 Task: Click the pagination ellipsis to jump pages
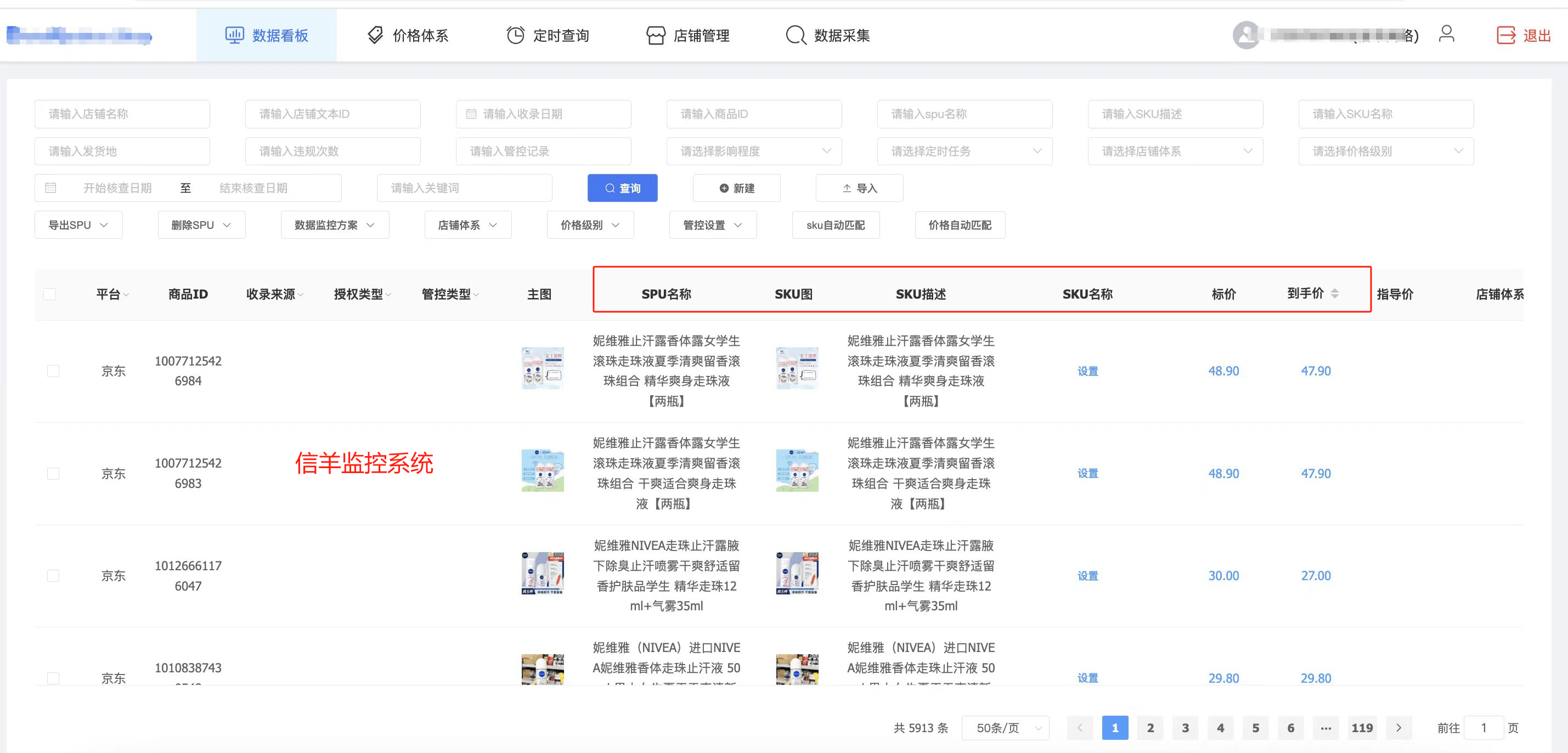coord(1326,727)
